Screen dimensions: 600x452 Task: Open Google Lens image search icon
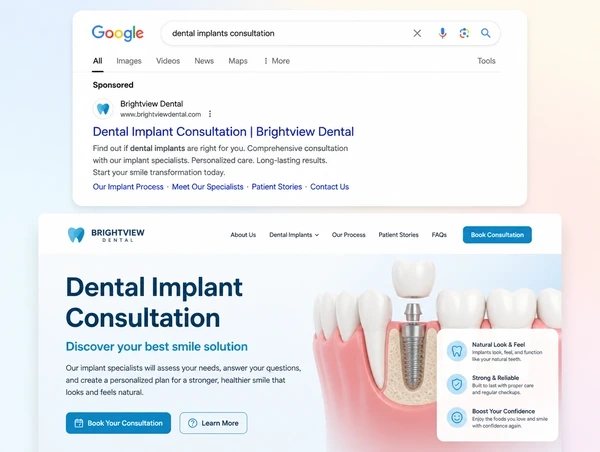point(464,33)
